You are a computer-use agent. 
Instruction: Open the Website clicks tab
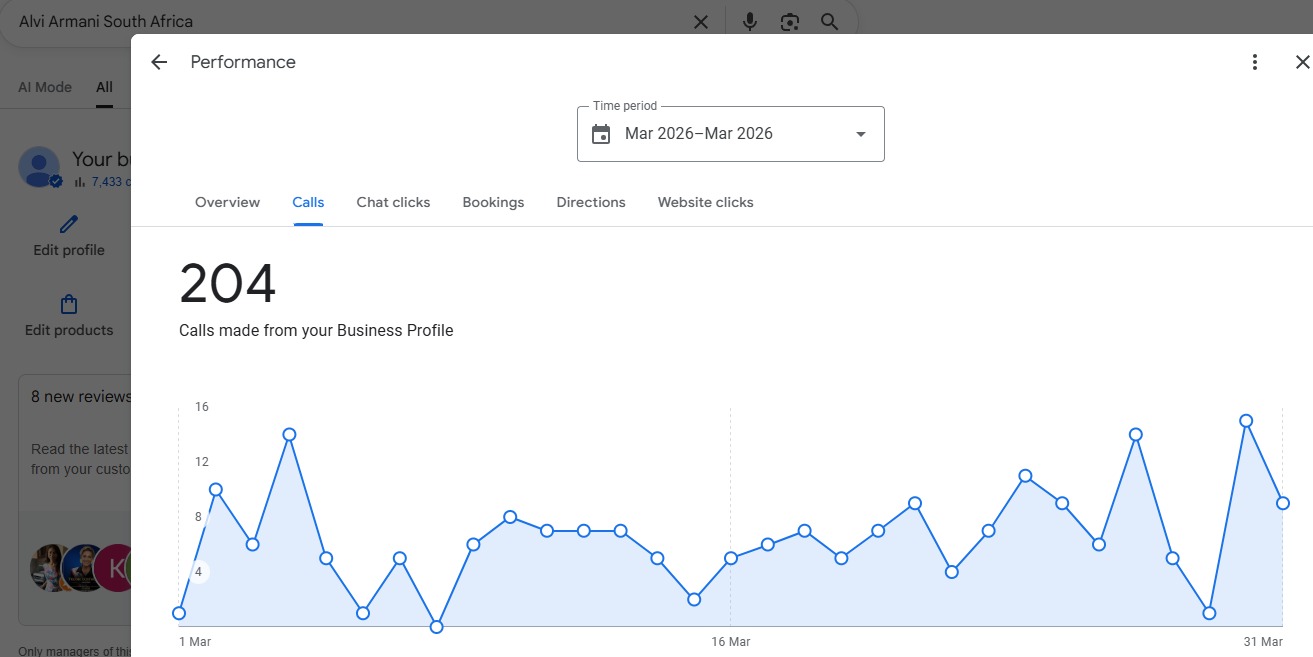tap(706, 202)
